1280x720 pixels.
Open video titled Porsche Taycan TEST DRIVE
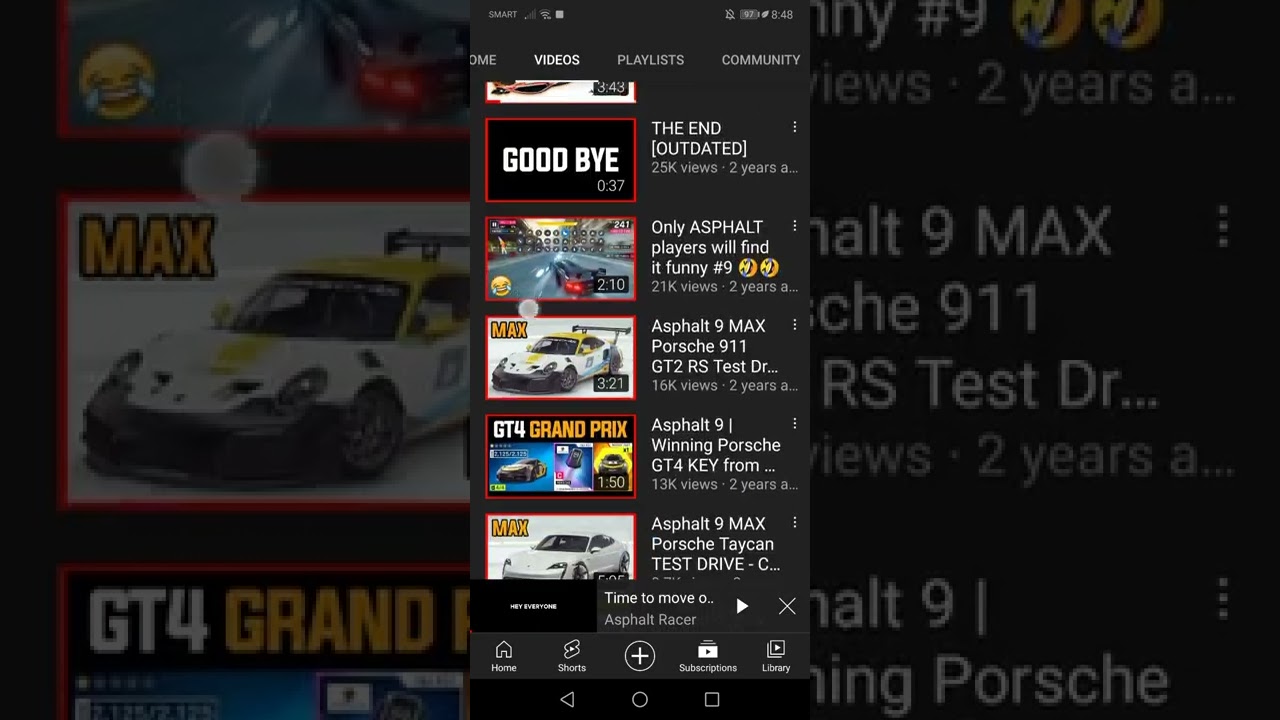click(716, 544)
